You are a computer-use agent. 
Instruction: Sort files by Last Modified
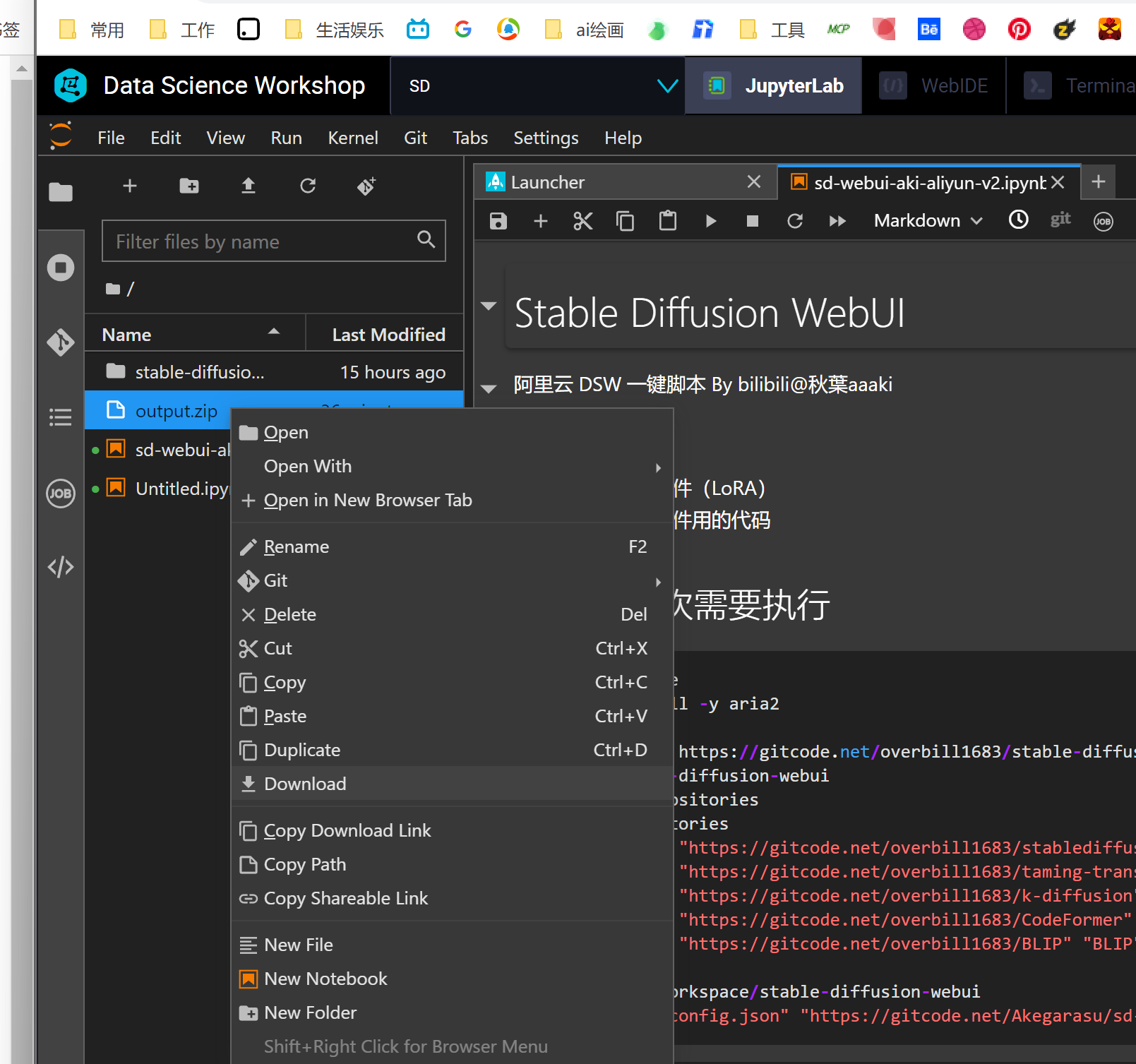385,334
